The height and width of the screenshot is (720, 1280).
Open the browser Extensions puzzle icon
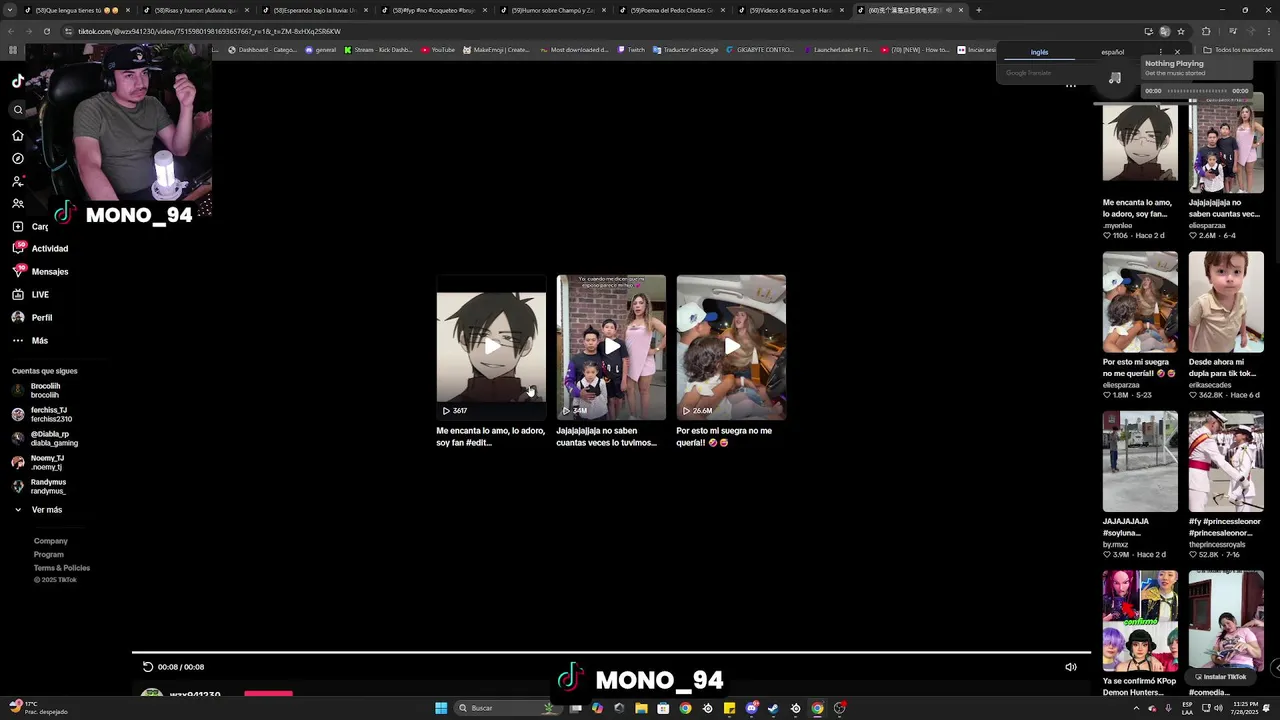point(1206,31)
